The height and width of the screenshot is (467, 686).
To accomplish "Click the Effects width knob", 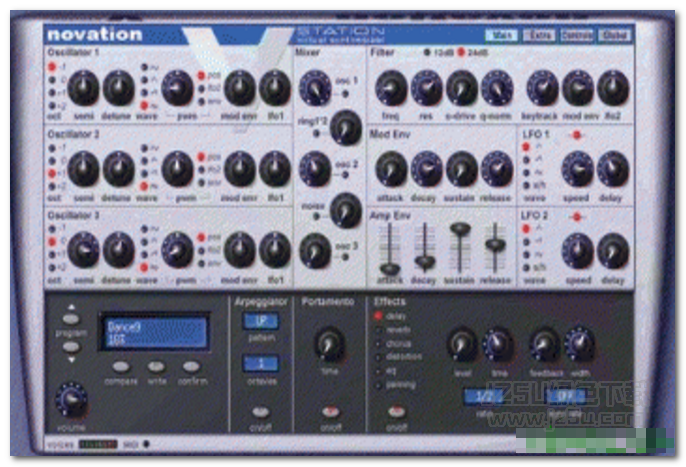I will click(x=580, y=345).
